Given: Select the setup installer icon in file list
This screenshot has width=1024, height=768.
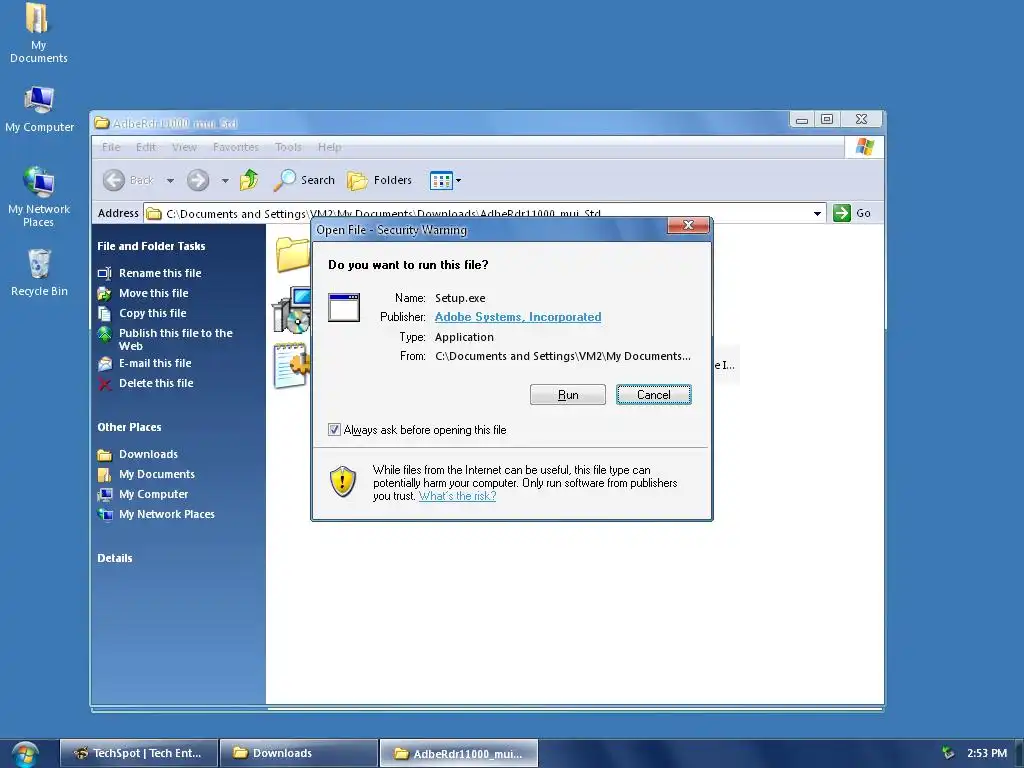Looking at the screenshot, I should coord(291,310).
